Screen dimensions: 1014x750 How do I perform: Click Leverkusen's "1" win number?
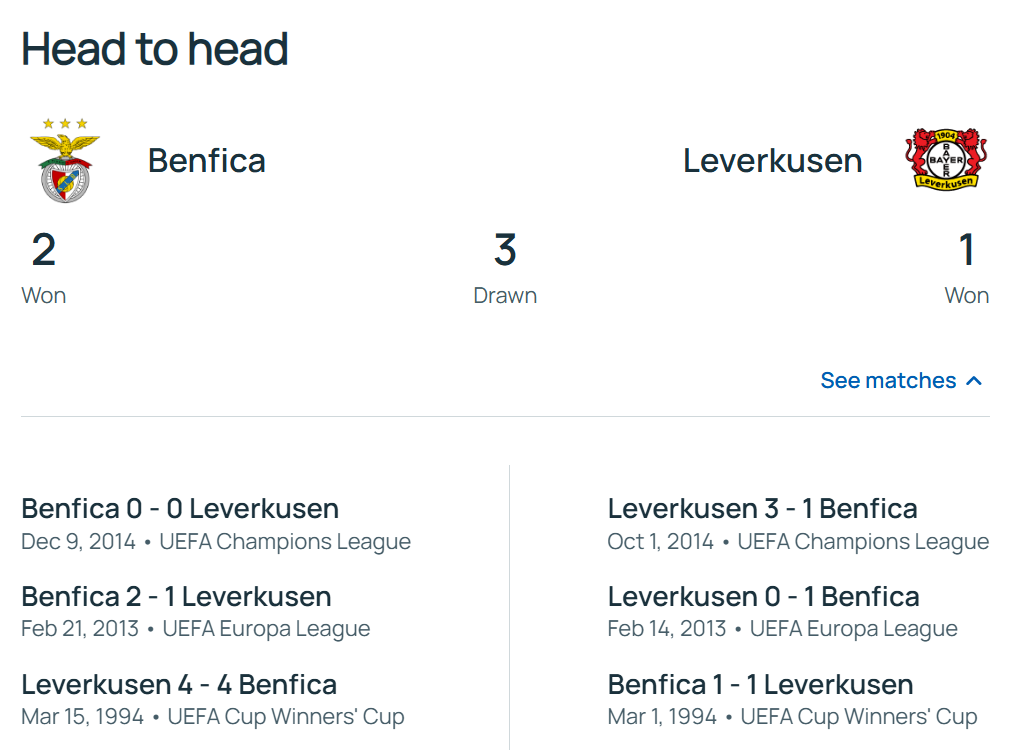[x=966, y=250]
